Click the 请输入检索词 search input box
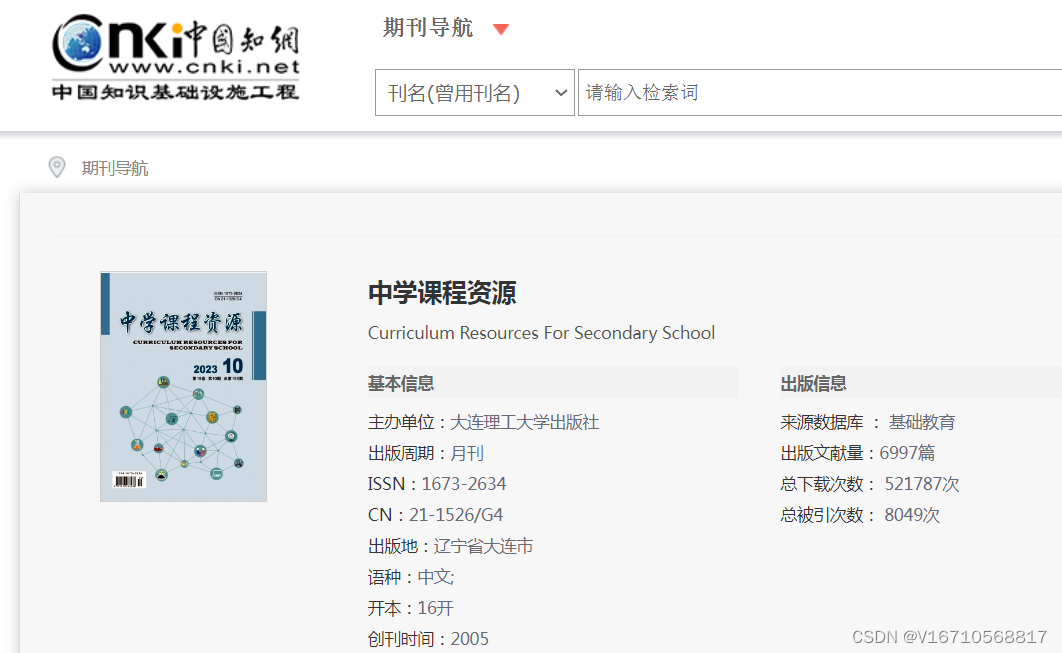The height and width of the screenshot is (653, 1062). point(820,92)
